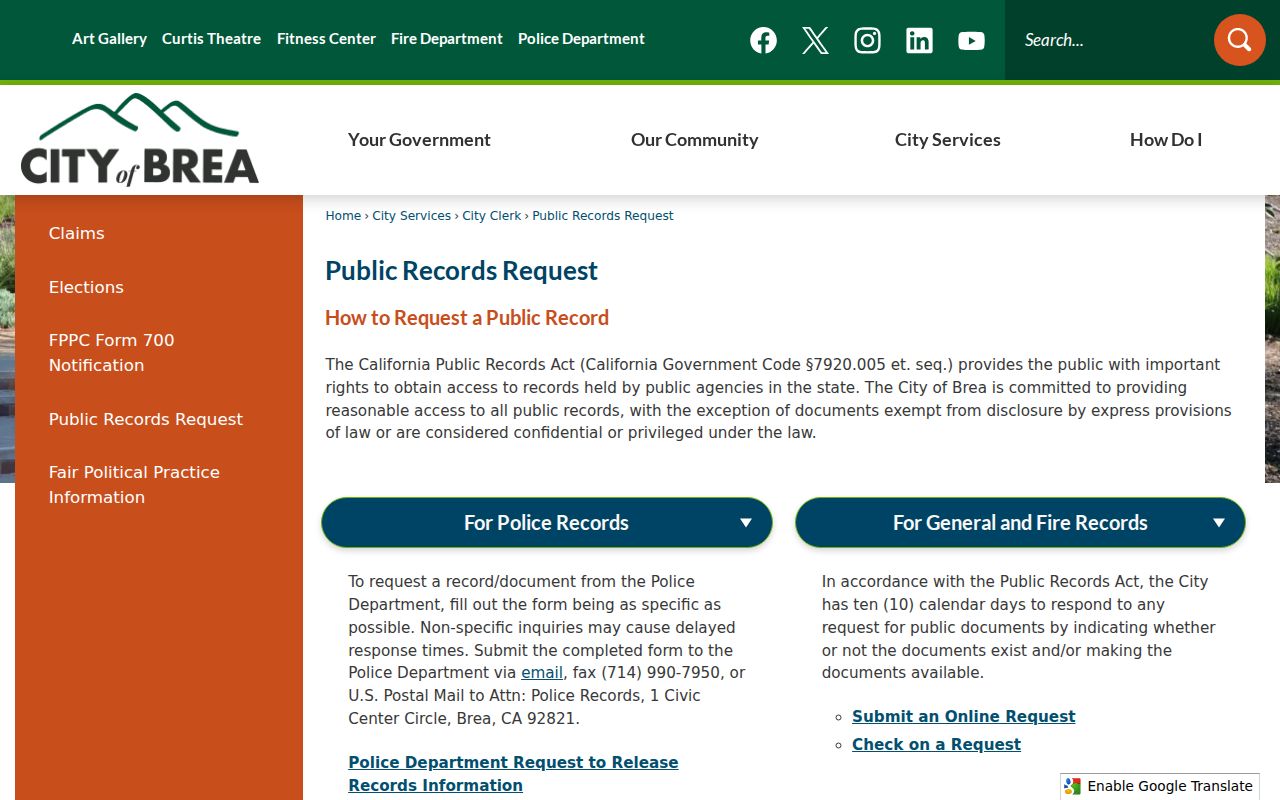Open the Police Department header link

[x=581, y=39]
